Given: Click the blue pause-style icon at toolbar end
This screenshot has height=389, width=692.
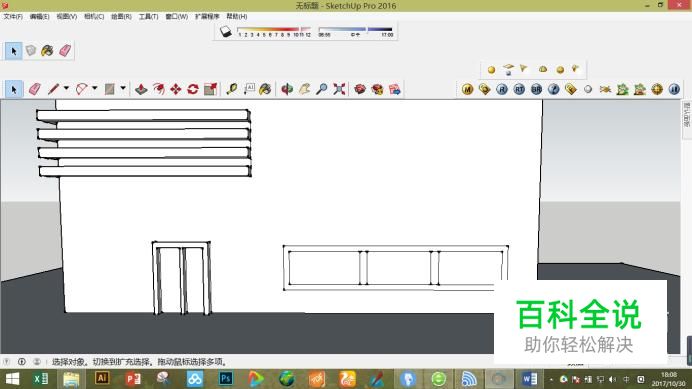Looking at the screenshot, I should 674,89.
